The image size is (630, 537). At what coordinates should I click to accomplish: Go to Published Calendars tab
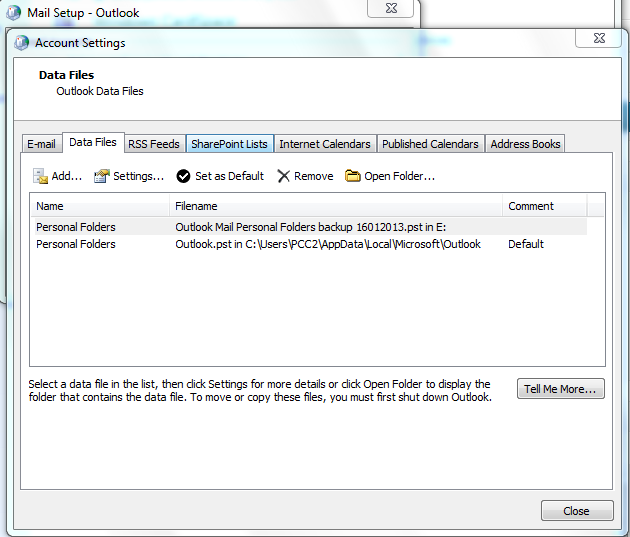click(430, 144)
